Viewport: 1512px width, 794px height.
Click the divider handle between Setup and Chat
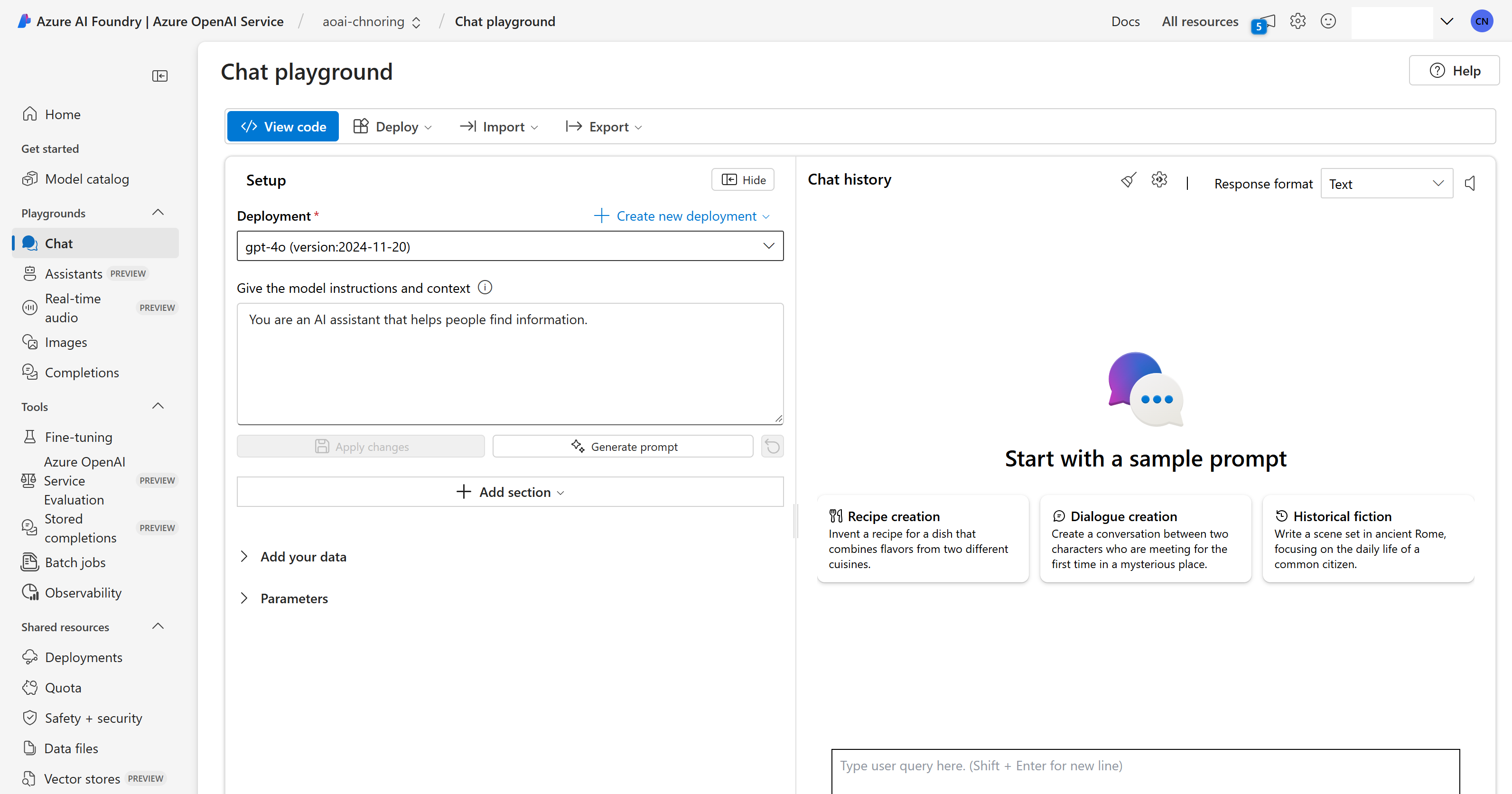coord(796,521)
